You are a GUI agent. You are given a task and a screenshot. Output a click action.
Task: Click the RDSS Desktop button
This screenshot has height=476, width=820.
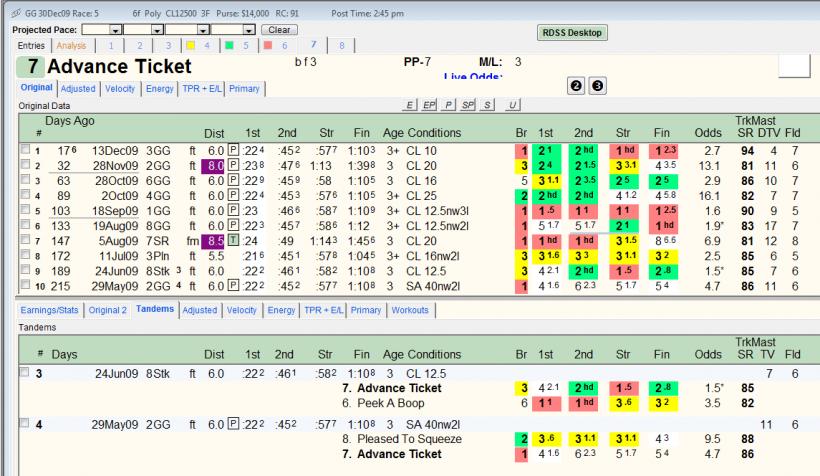pos(572,32)
